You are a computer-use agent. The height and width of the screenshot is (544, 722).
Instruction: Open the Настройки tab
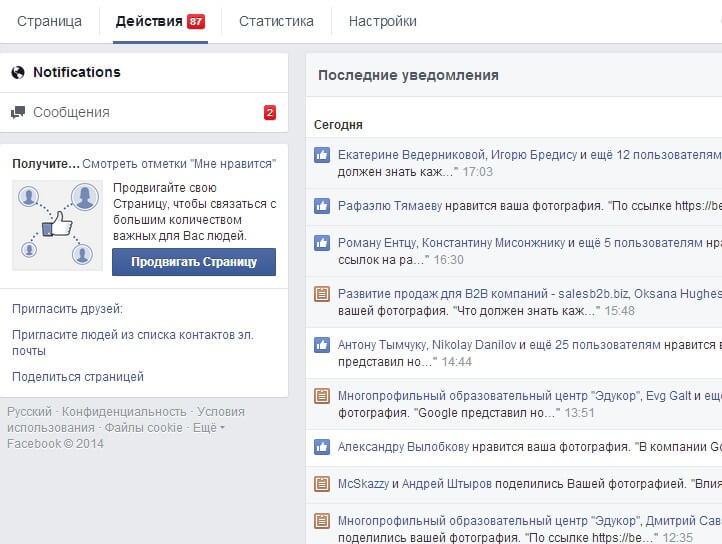pyautogui.click(x=383, y=21)
